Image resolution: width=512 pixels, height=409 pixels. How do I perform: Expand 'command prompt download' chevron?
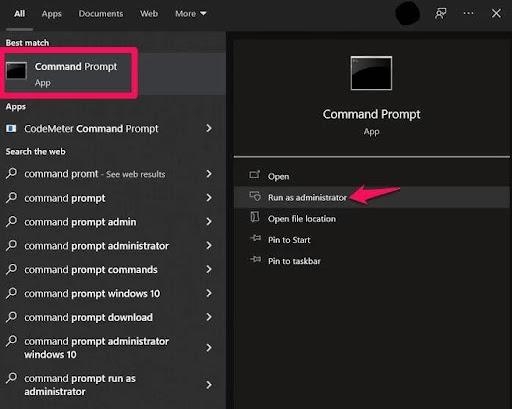(209, 317)
